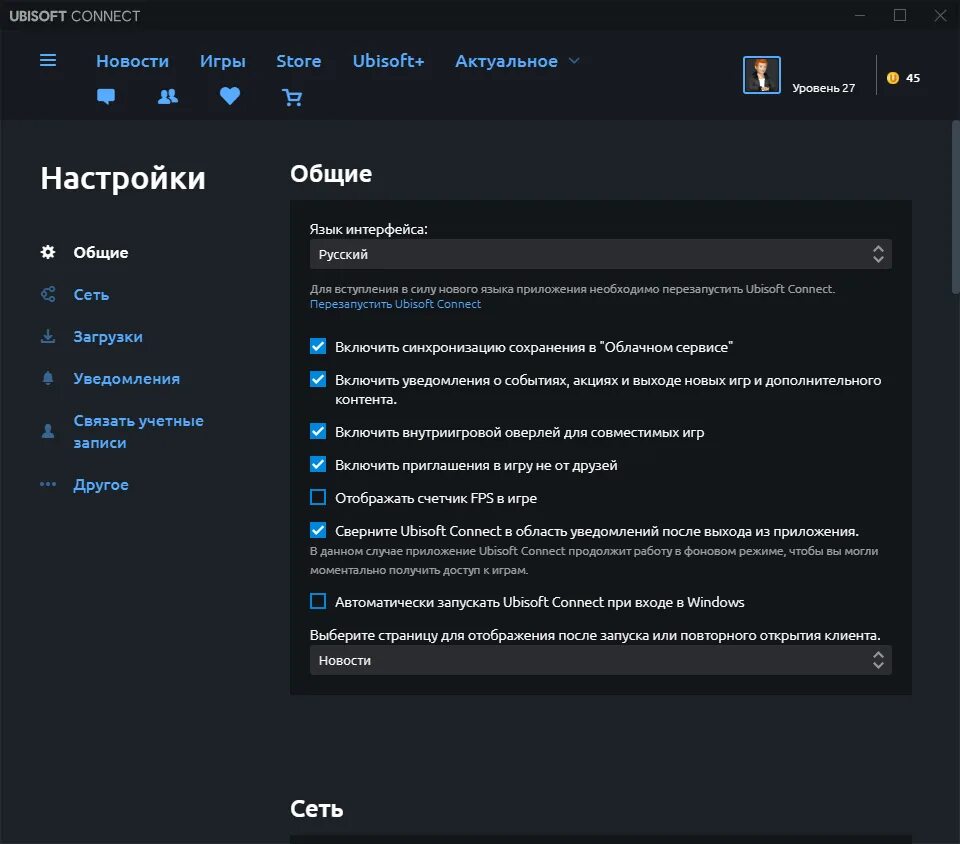Click the 45 units balance

coord(912,78)
